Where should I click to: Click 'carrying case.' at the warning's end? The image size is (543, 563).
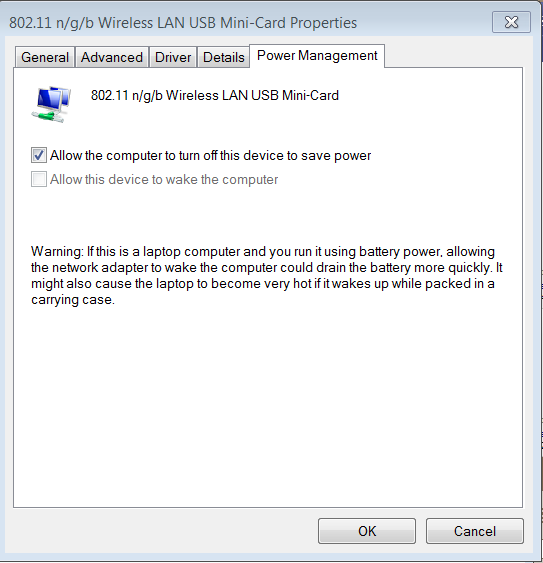(x=73, y=299)
